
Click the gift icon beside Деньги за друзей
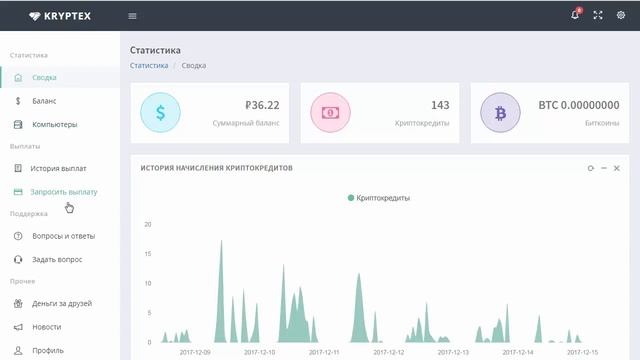point(18,303)
